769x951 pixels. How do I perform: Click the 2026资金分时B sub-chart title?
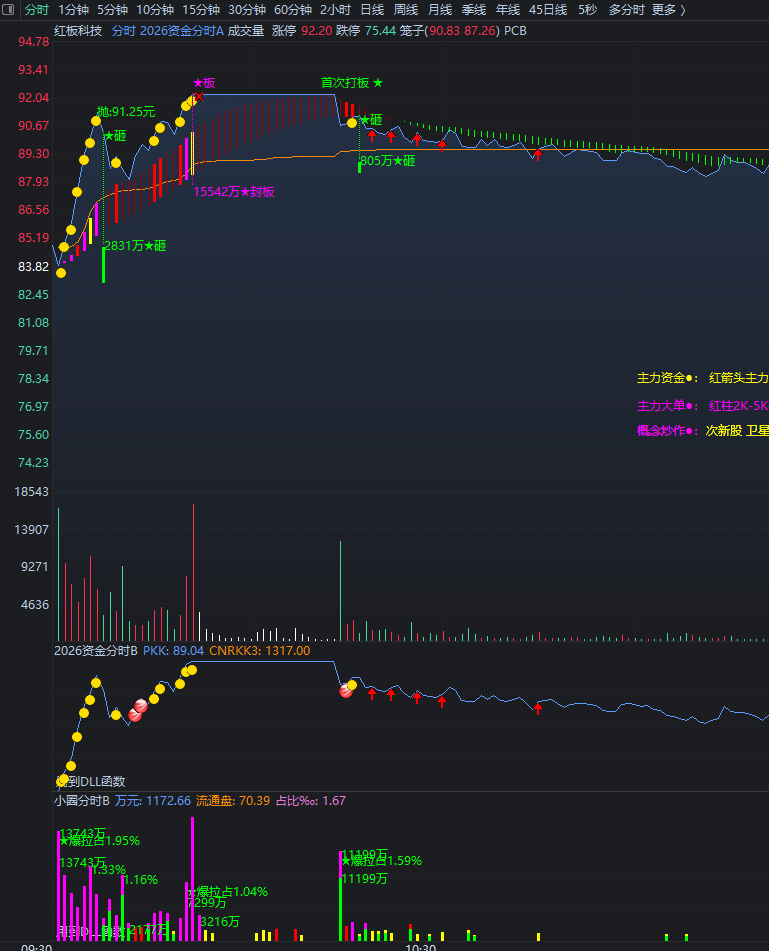click(x=96, y=651)
